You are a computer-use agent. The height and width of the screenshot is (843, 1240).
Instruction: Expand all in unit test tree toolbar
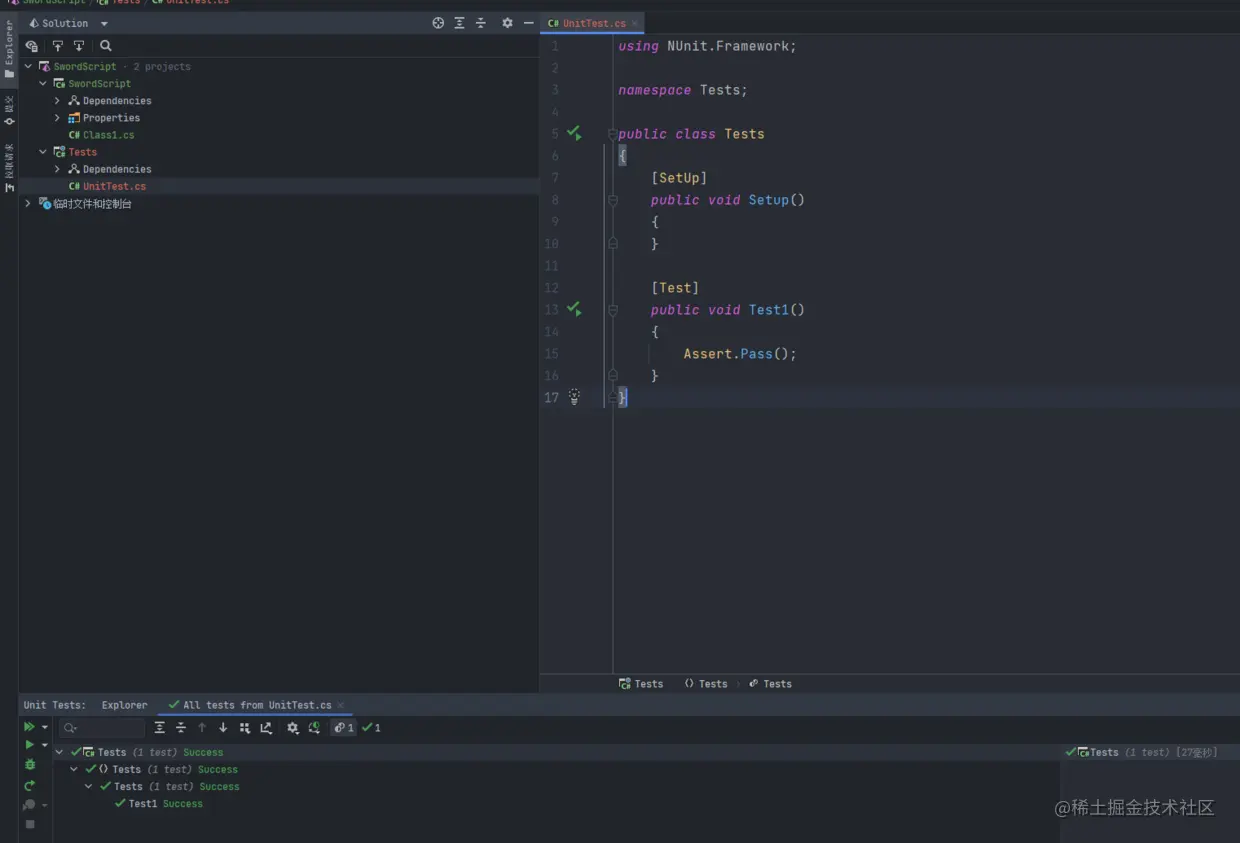pyautogui.click(x=159, y=728)
